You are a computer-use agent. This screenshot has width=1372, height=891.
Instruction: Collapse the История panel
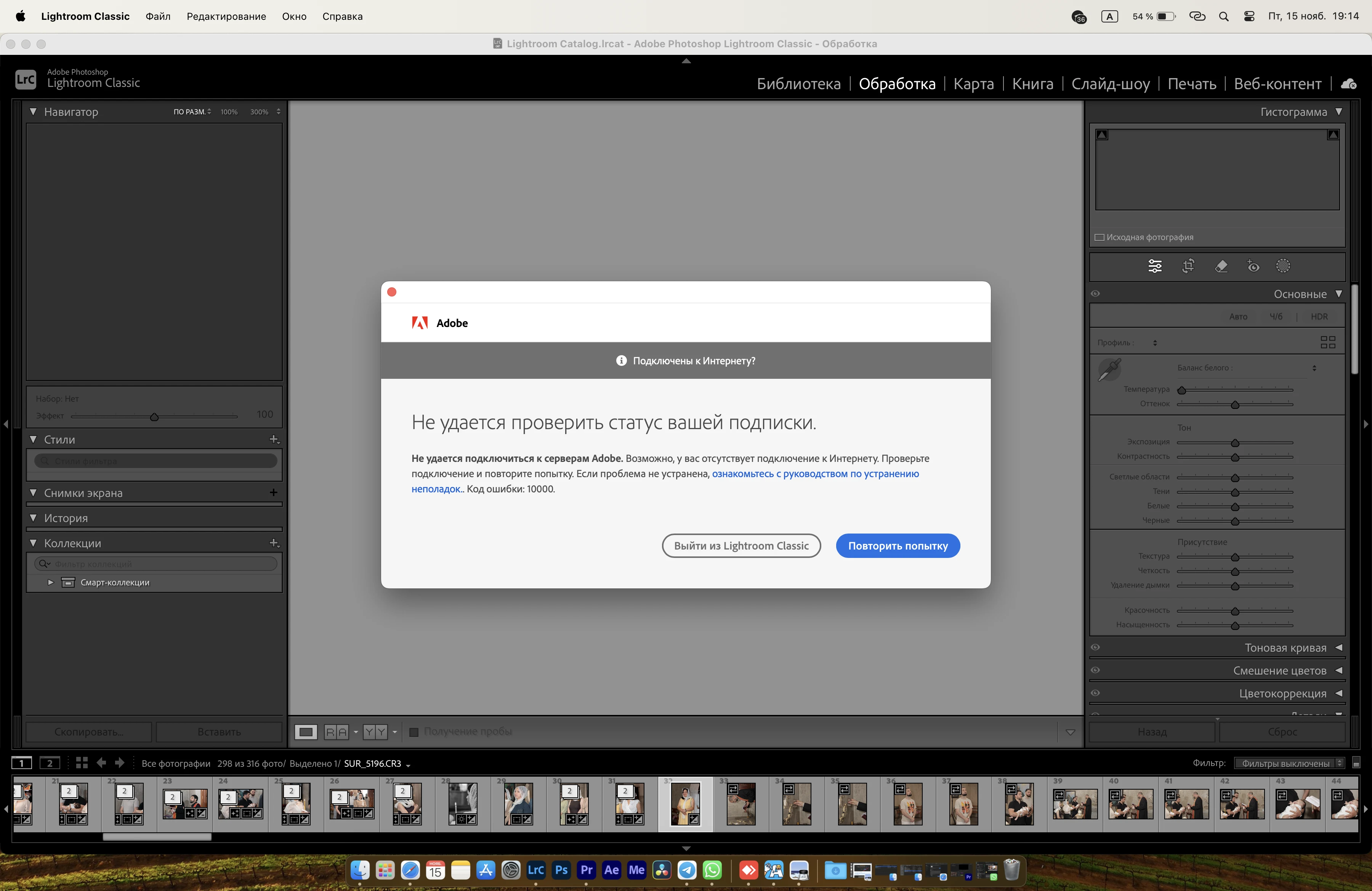(34, 518)
